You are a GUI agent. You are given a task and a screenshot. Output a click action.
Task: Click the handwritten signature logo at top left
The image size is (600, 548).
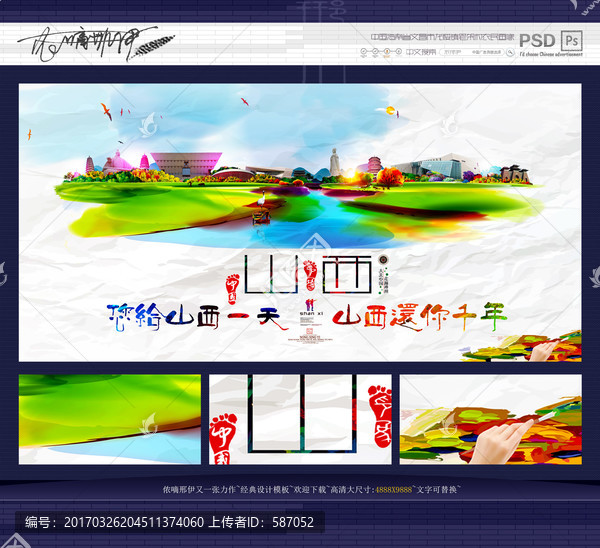pos(96,43)
